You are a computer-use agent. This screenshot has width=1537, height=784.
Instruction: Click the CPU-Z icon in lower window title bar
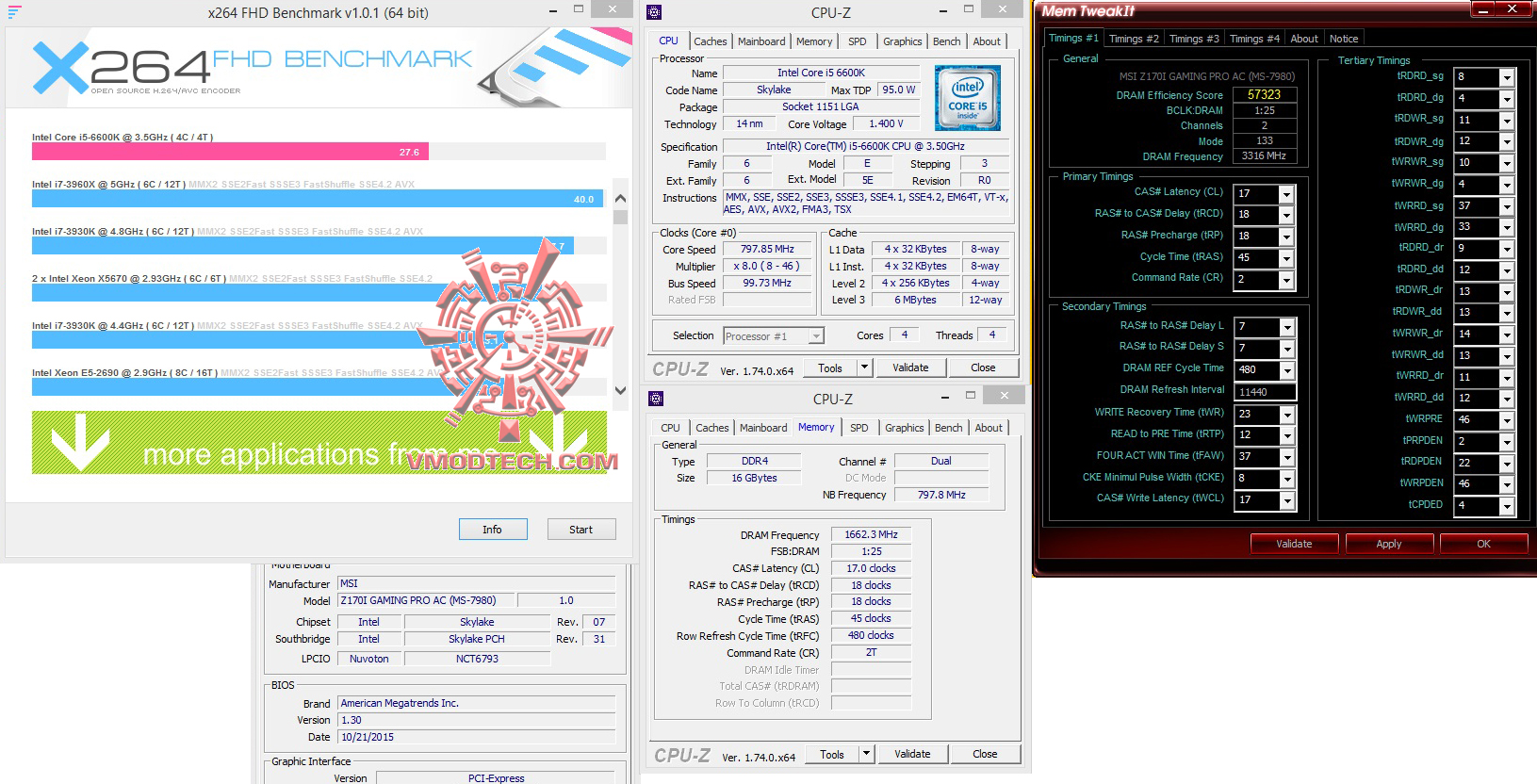click(x=656, y=399)
